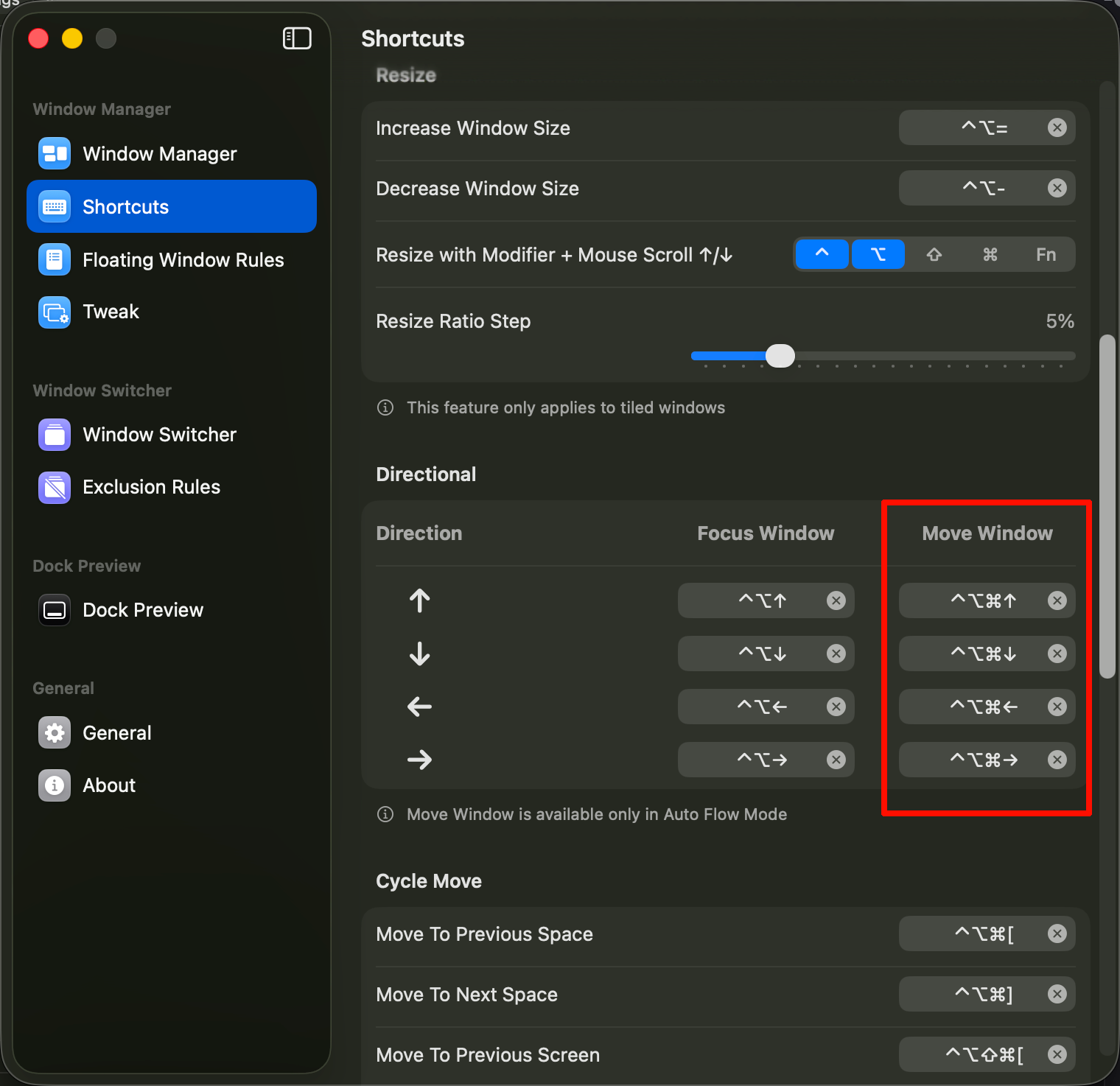Clear Focus Window right shortcut
The width and height of the screenshot is (1120, 1086).
(x=836, y=760)
